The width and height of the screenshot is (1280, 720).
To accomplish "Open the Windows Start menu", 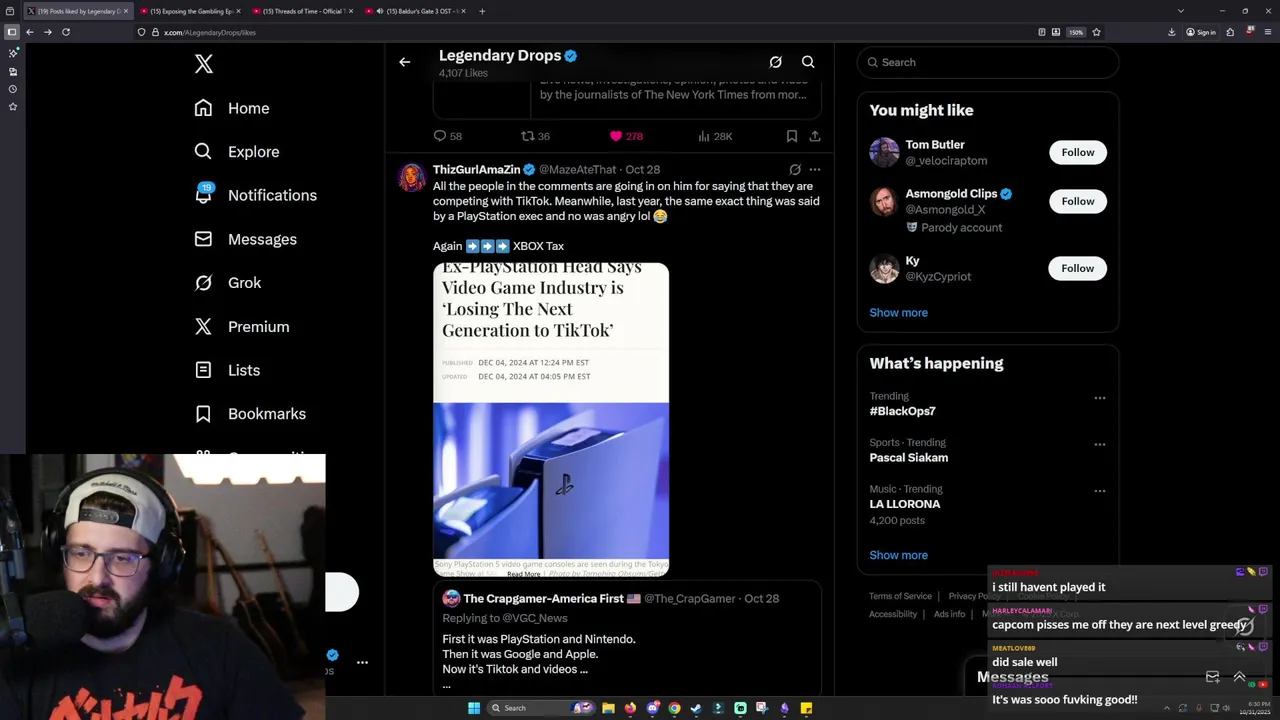I will [x=474, y=708].
